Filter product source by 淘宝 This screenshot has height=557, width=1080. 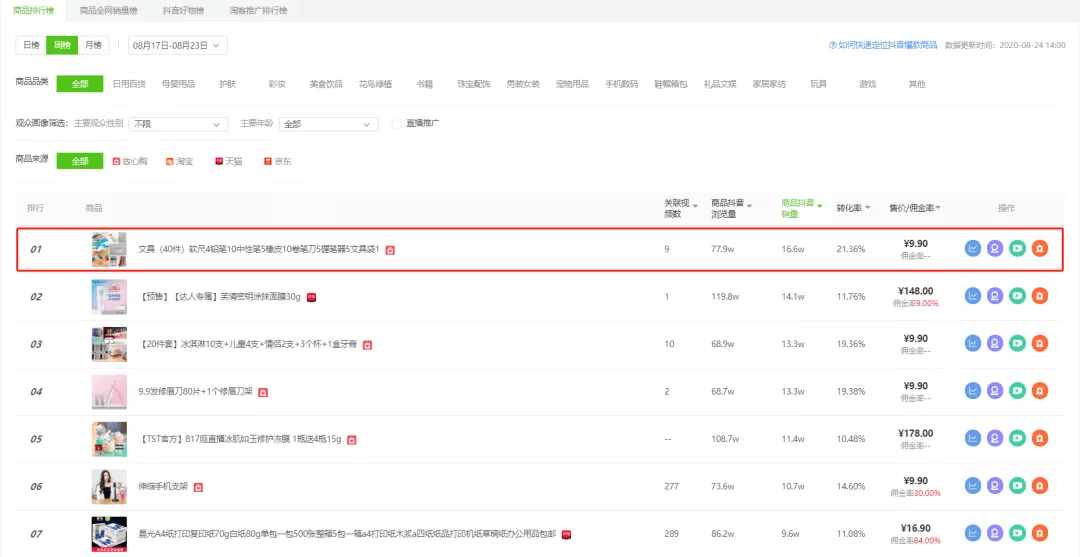coord(179,161)
